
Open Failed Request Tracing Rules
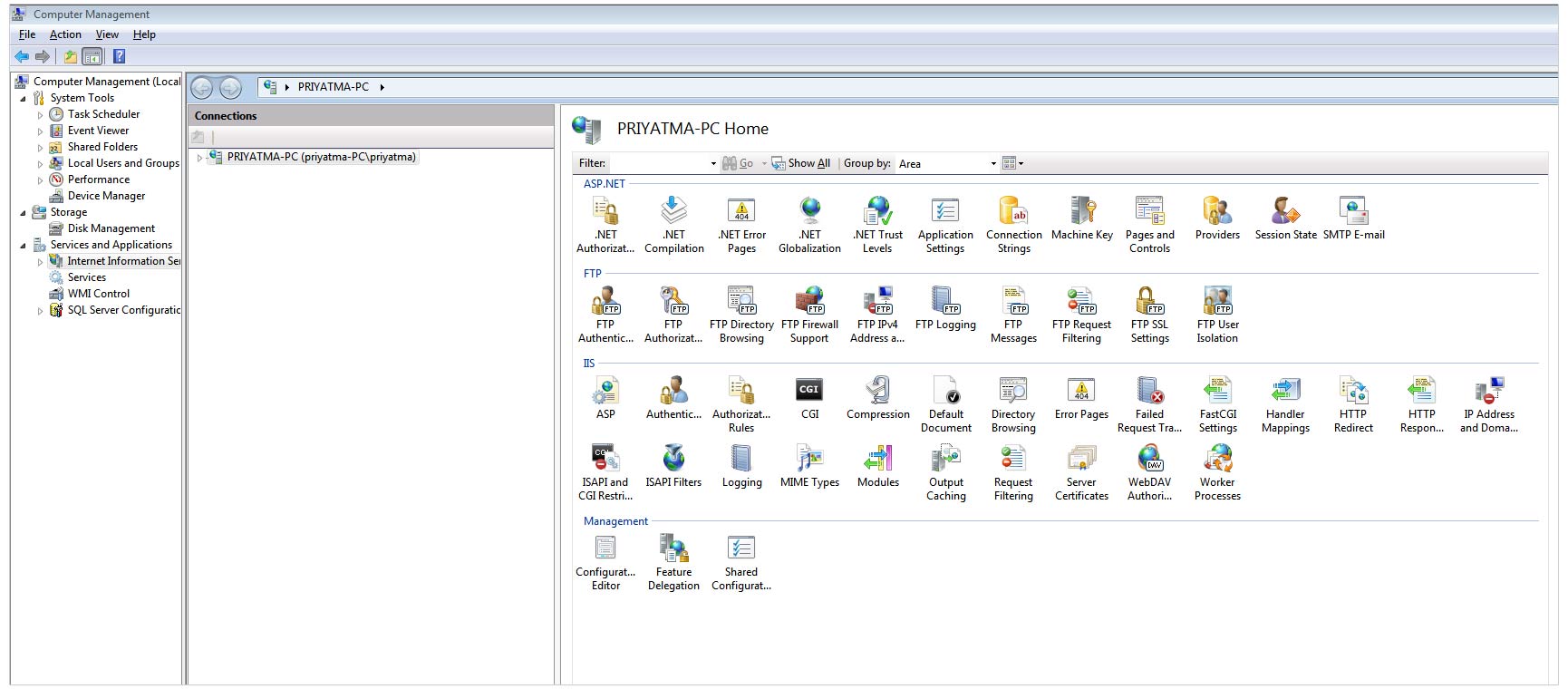click(1149, 403)
